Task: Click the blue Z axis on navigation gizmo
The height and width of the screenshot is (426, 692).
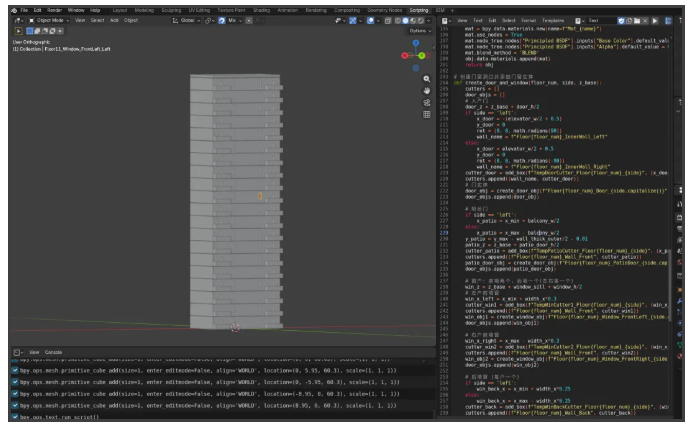Action: (416, 43)
